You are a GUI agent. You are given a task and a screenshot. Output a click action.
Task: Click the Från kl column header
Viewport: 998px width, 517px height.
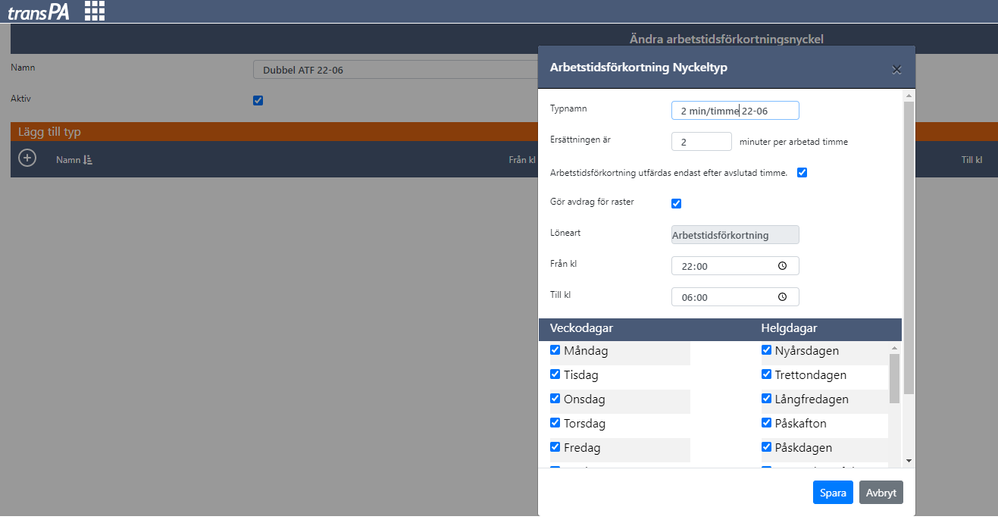coord(521,160)
